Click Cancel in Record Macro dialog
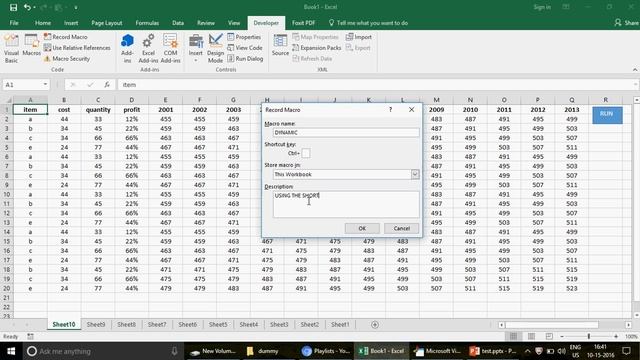 402,228
